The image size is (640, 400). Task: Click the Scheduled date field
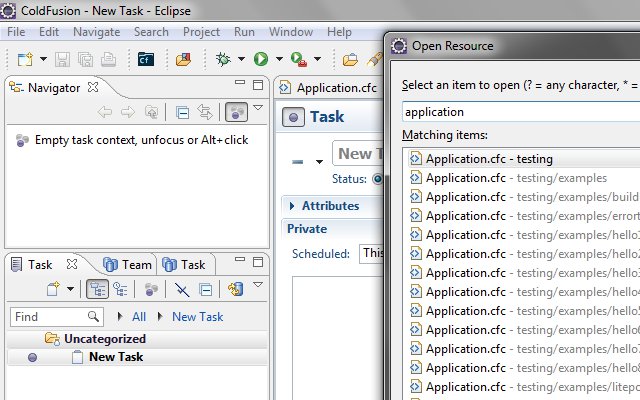[x=372, y=253]
